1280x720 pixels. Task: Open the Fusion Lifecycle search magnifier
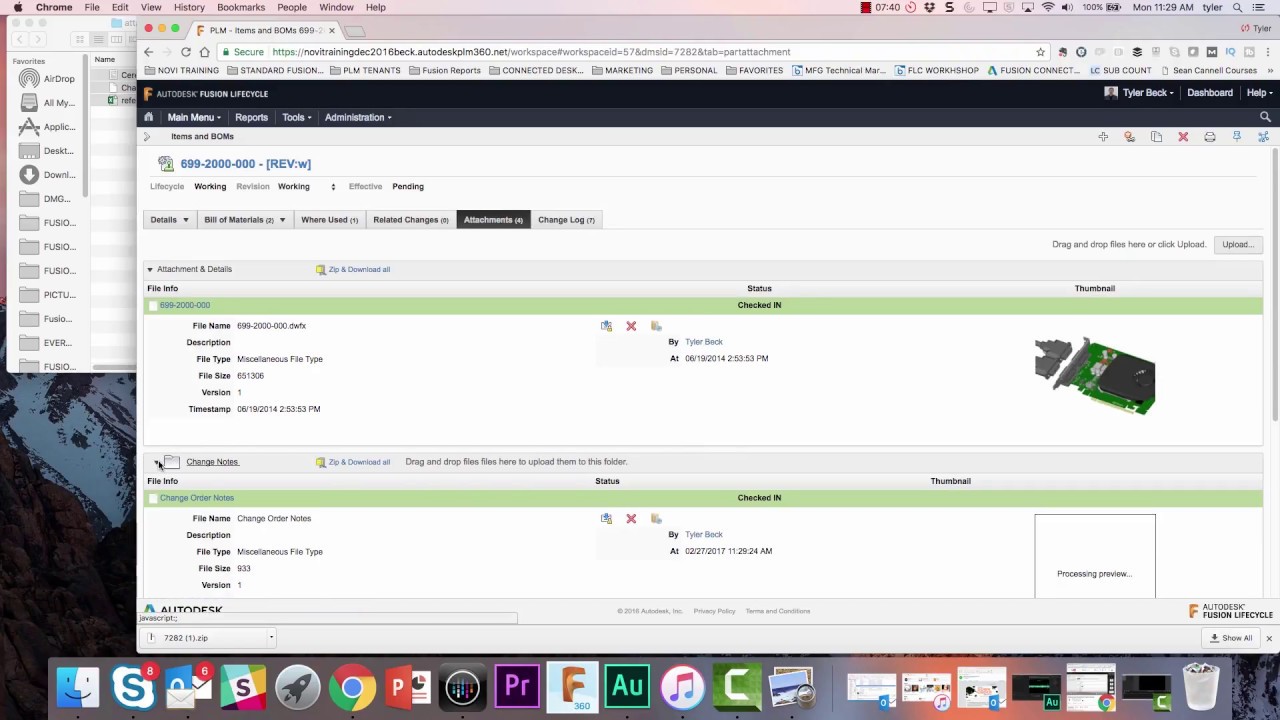tap(1265, 117)
